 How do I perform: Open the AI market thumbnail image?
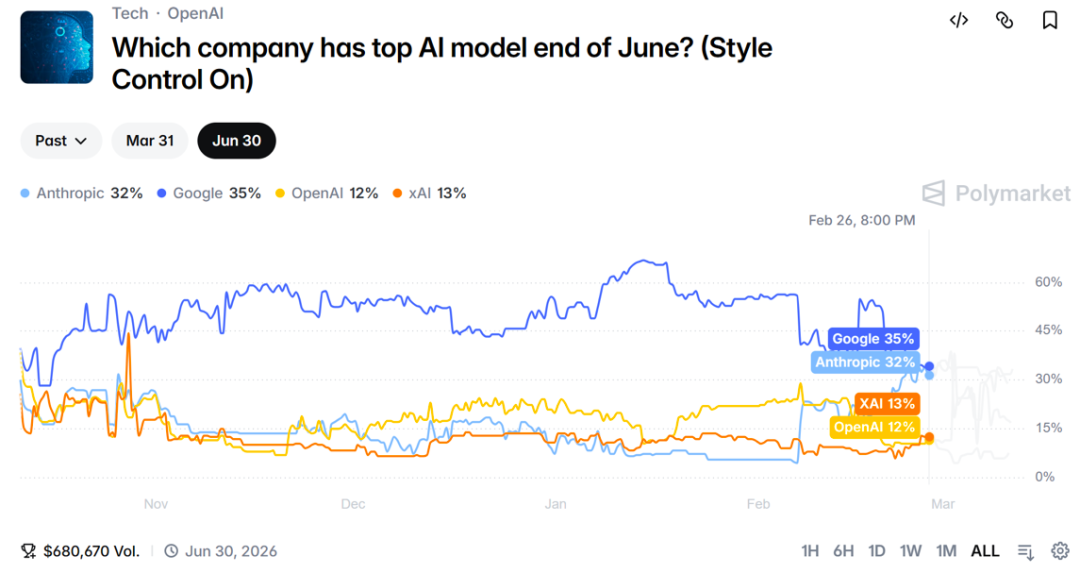[57, 47]
